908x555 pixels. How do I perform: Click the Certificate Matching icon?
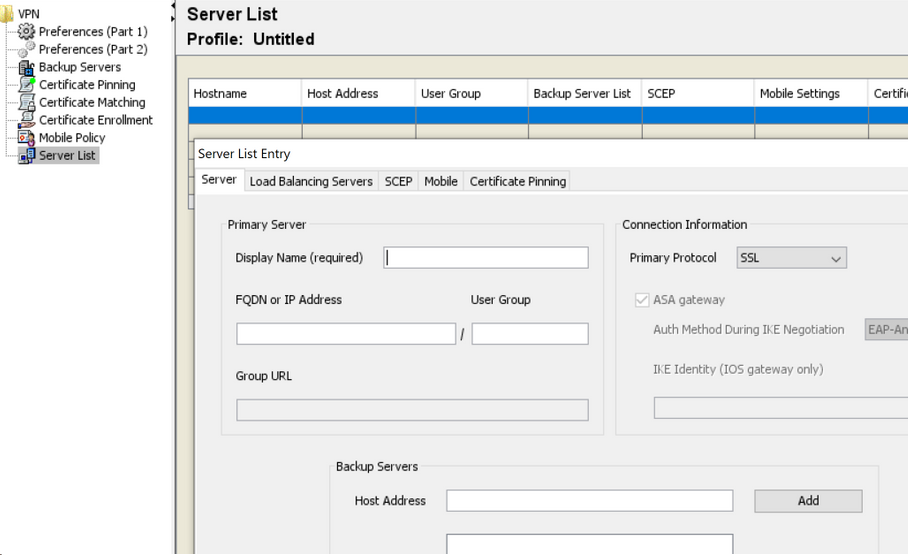click(26, 103)
